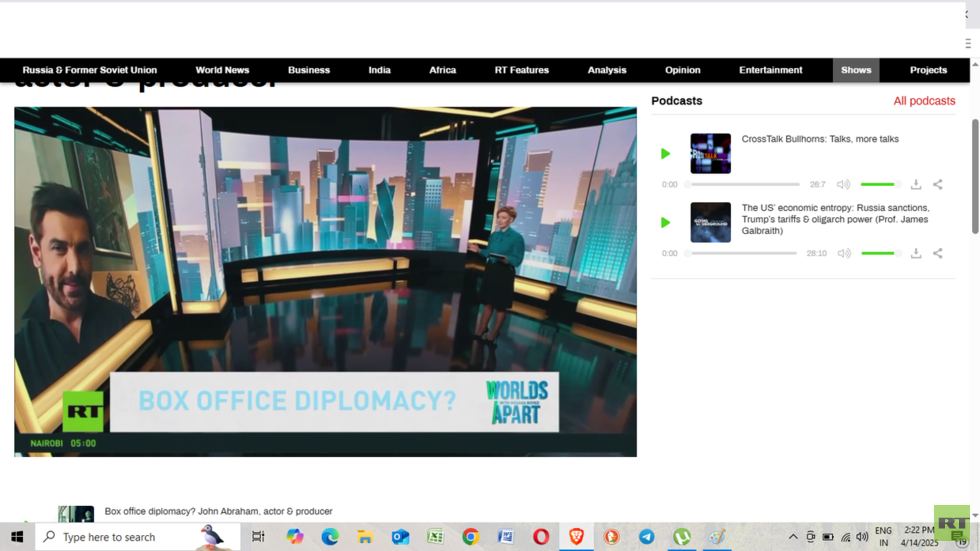
Task: Open Opera browser from the taskbar
Action: [541, 537]
